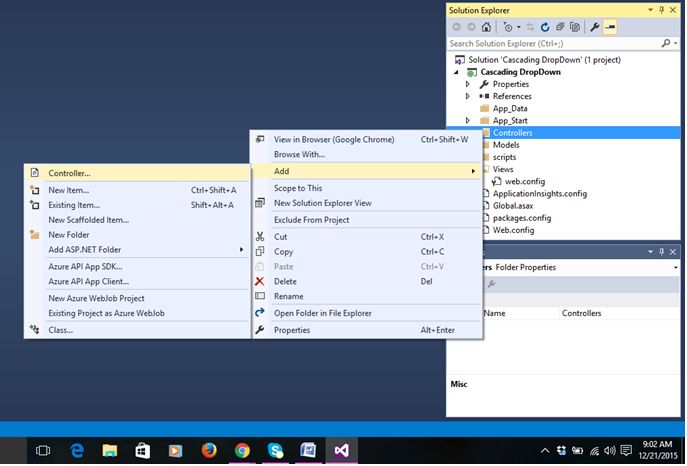Screen dimensions: 687x466
Task: Click the red Delete icon in menu
Action: 261,282
